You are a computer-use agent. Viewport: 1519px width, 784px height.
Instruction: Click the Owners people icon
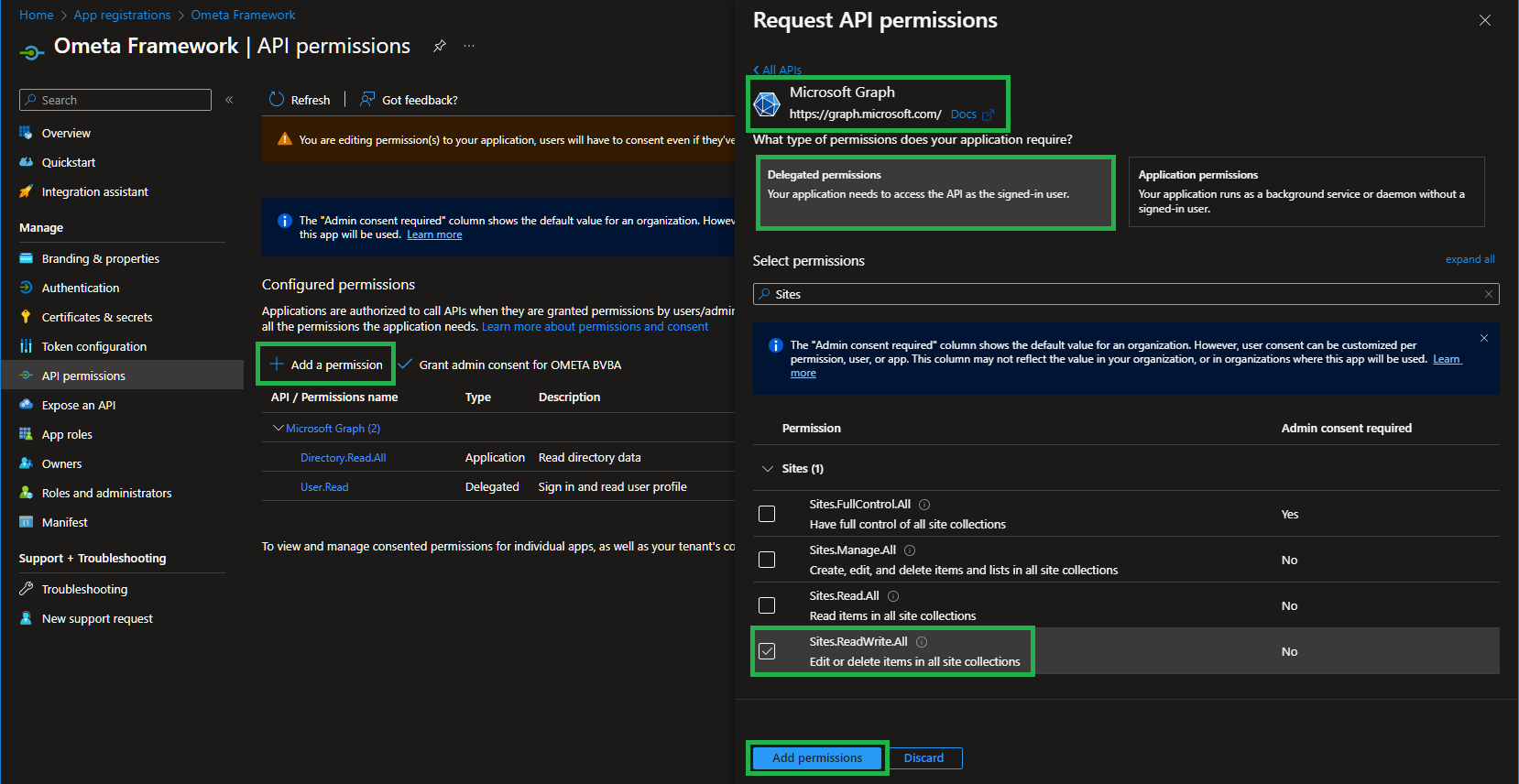click(26, 463)
